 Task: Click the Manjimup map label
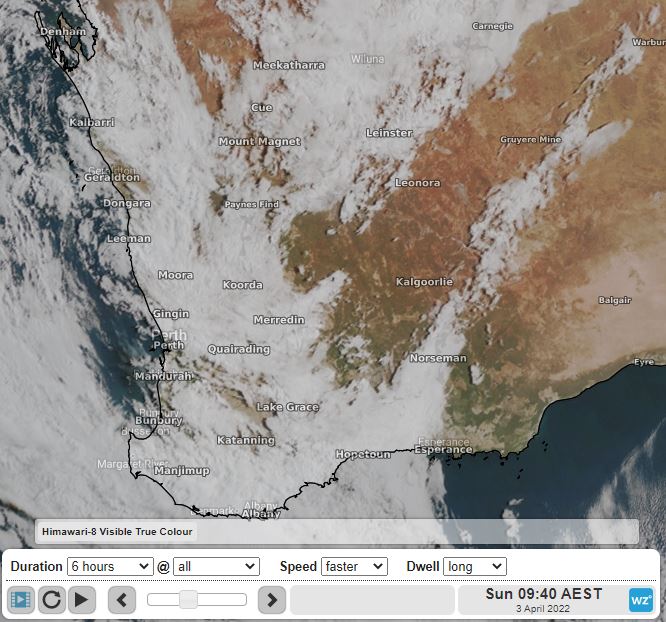click(x=182, y=471)
